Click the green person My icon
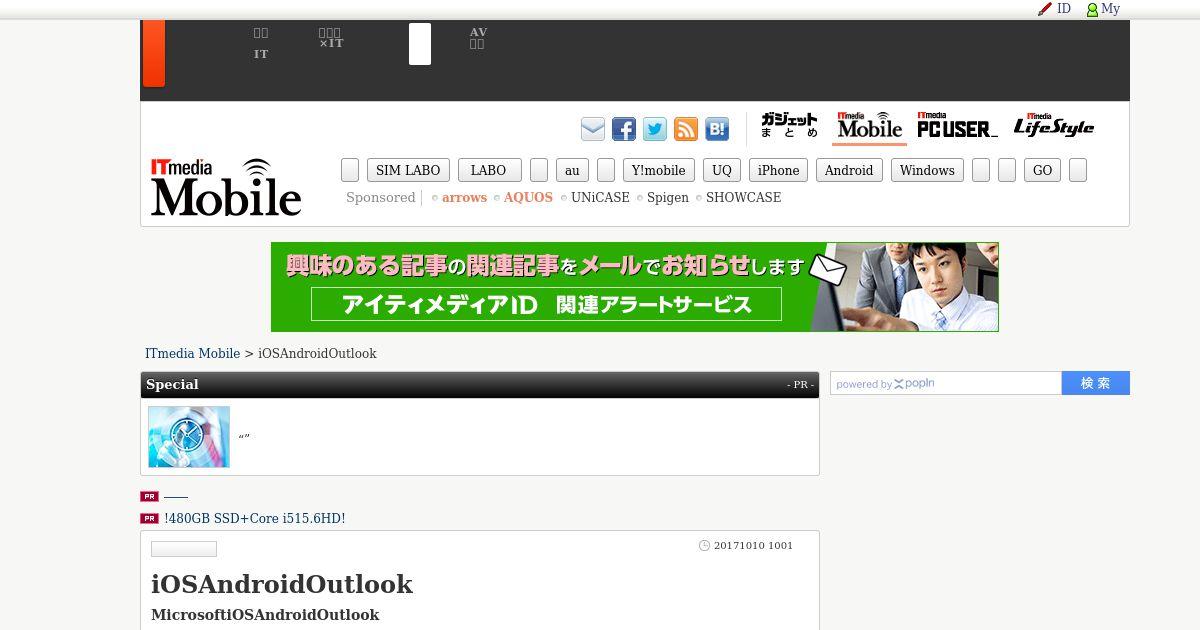 (1092, 10)
